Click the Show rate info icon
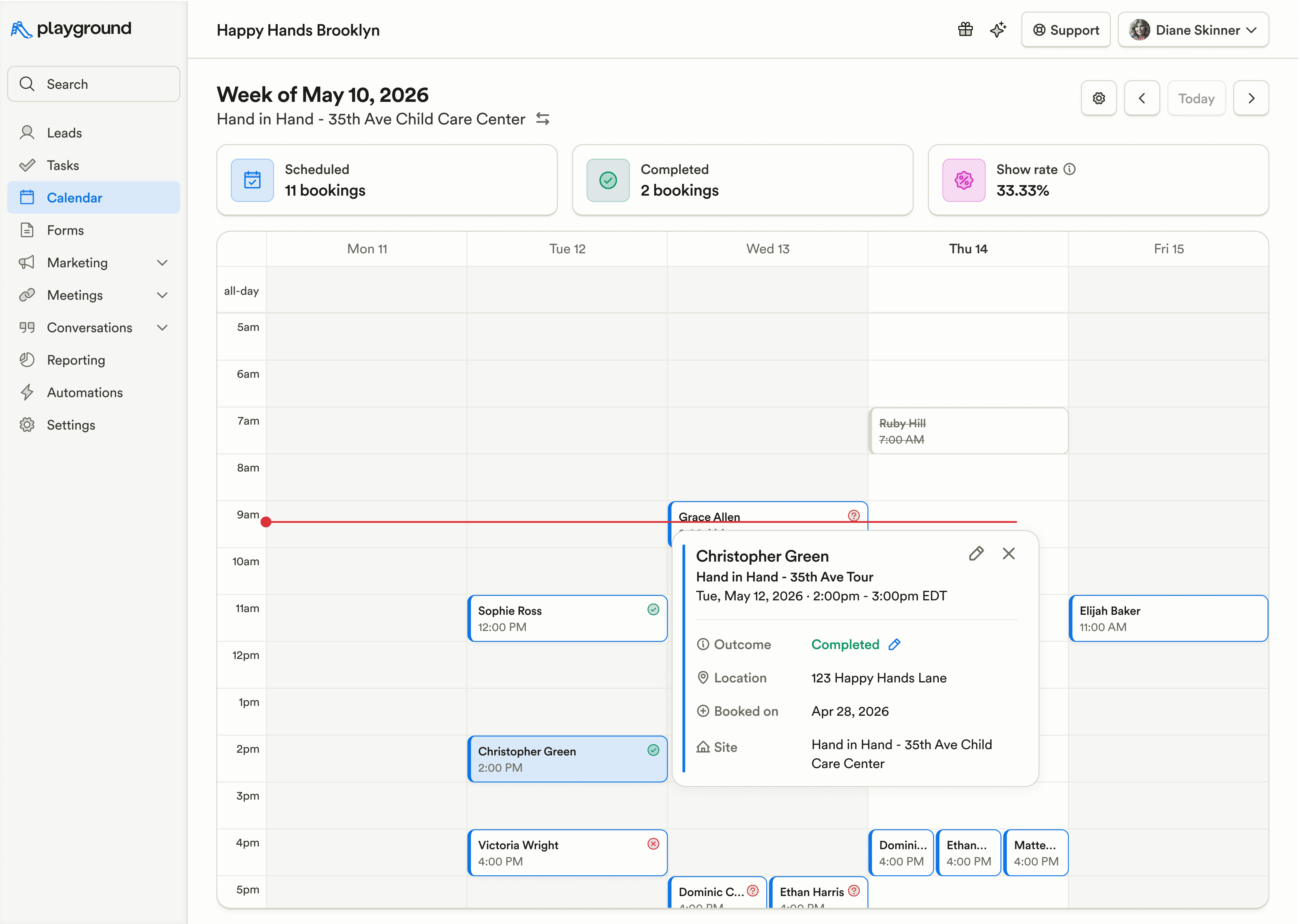Viewport: 1300px width, 924px height. pyautogui.click(x=1070, y=169)
